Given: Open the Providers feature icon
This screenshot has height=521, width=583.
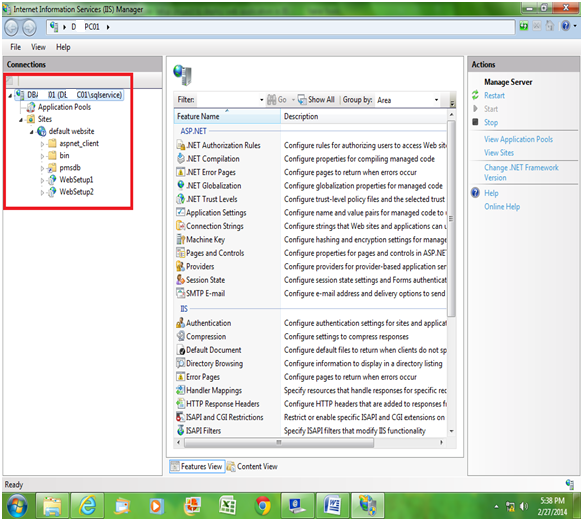Looking at the screenshot, I should (181, 266).
